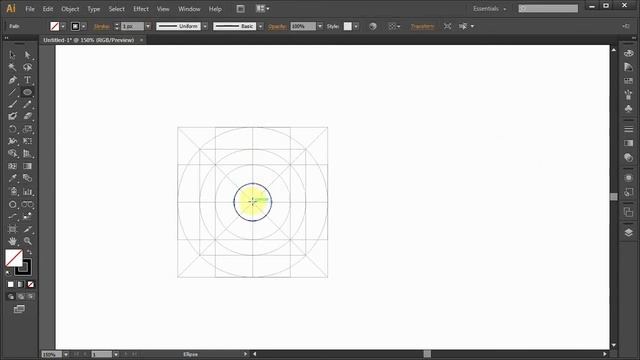
Task: Select the Blend tool
Action: point(27,178)
